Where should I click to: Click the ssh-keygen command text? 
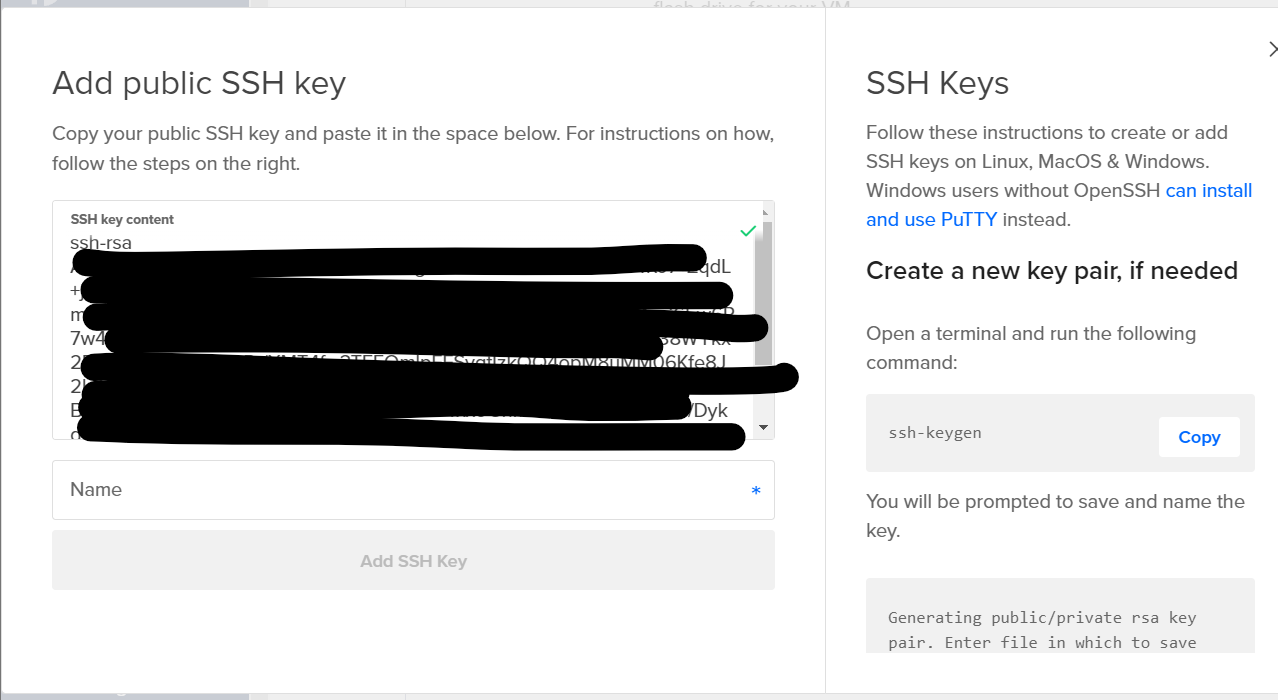coord(935,433)
